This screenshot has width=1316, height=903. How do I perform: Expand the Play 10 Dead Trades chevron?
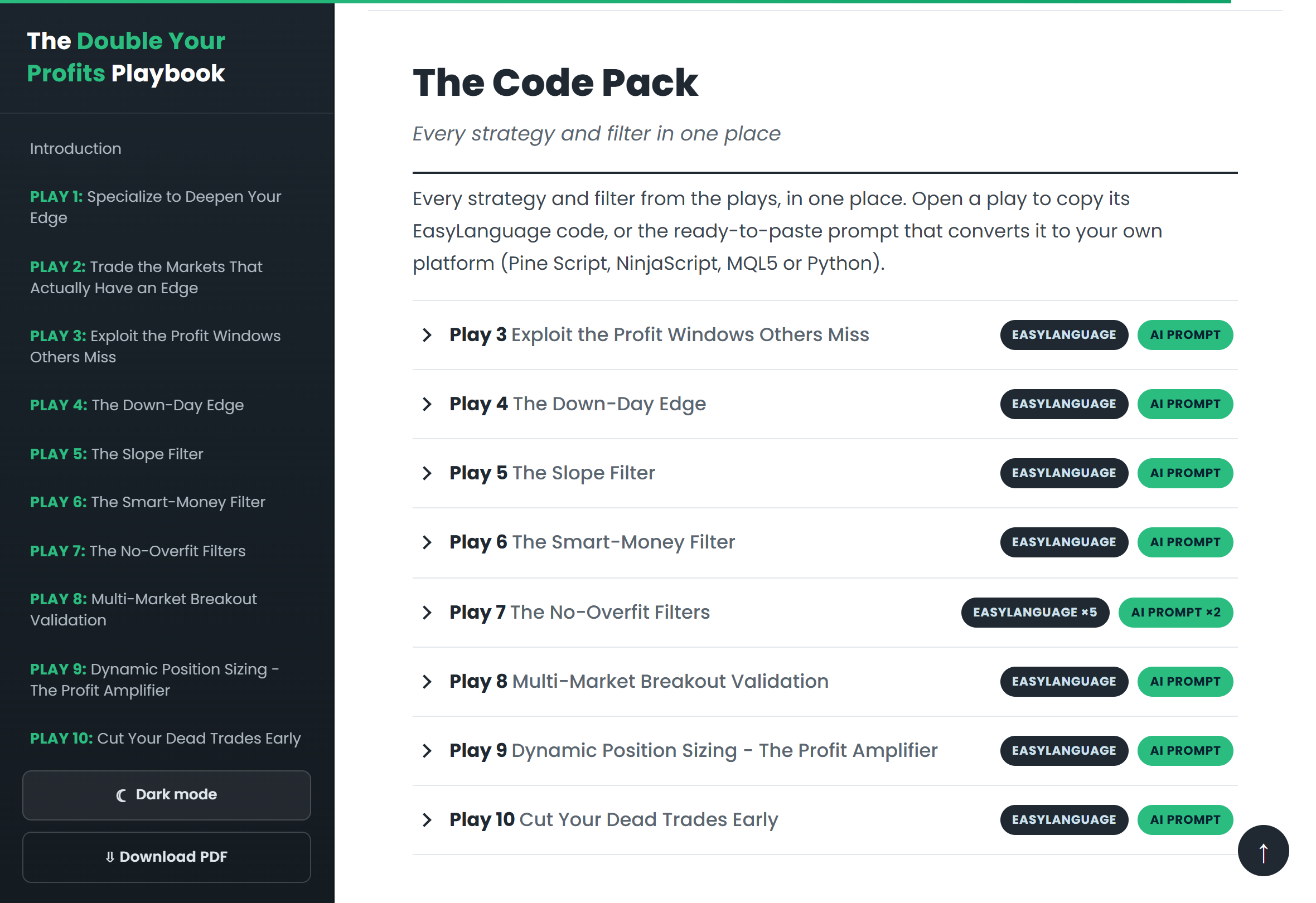click(427, 819)
